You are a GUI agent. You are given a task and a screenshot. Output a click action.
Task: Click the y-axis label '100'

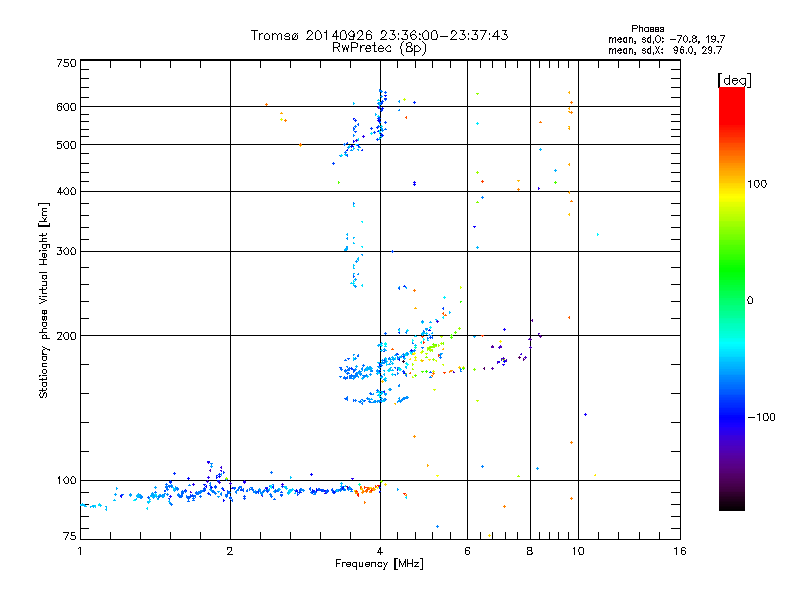click(x=66, y=480)
